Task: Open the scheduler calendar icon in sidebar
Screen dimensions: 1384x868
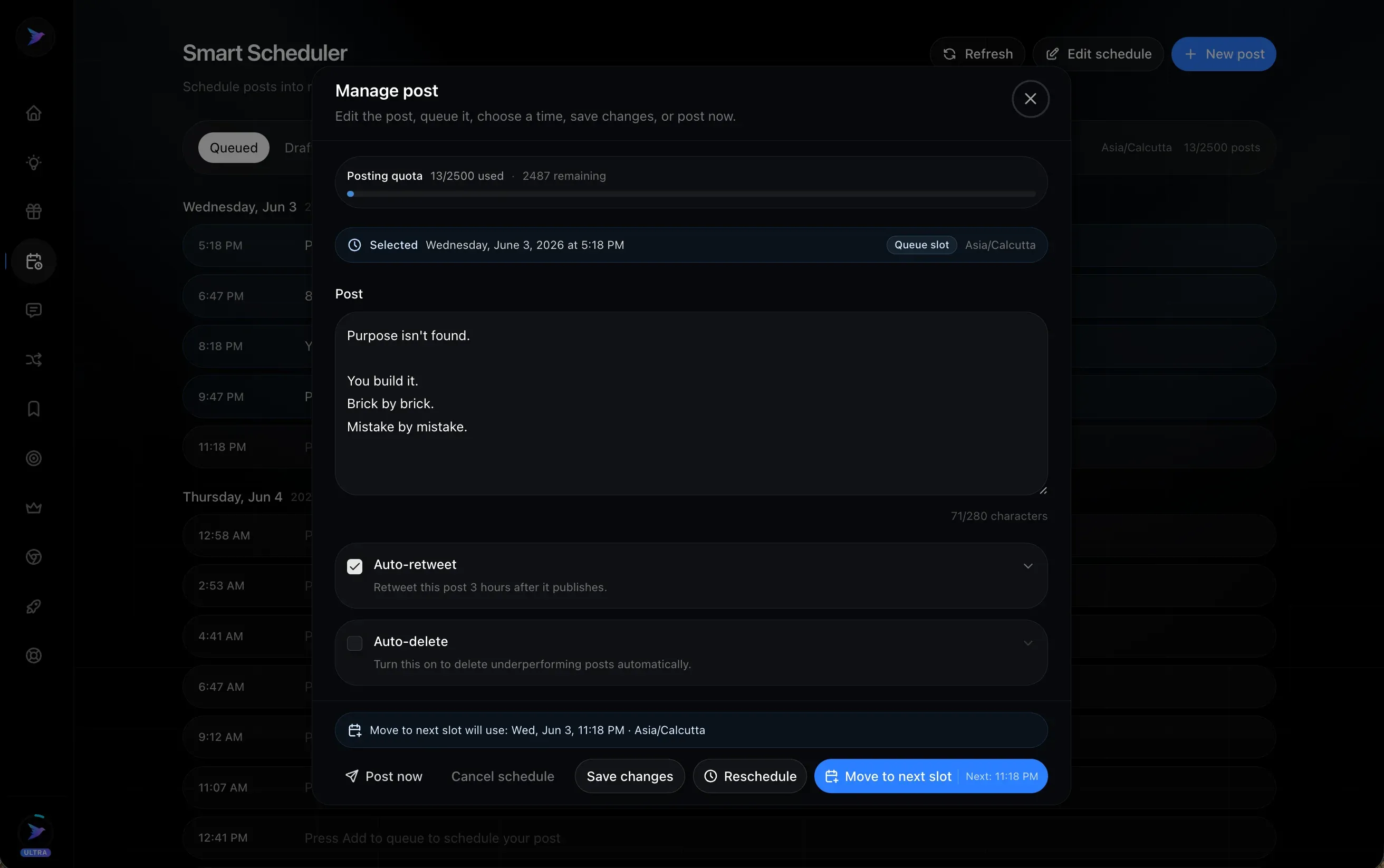Action: [x=34, y=261]
